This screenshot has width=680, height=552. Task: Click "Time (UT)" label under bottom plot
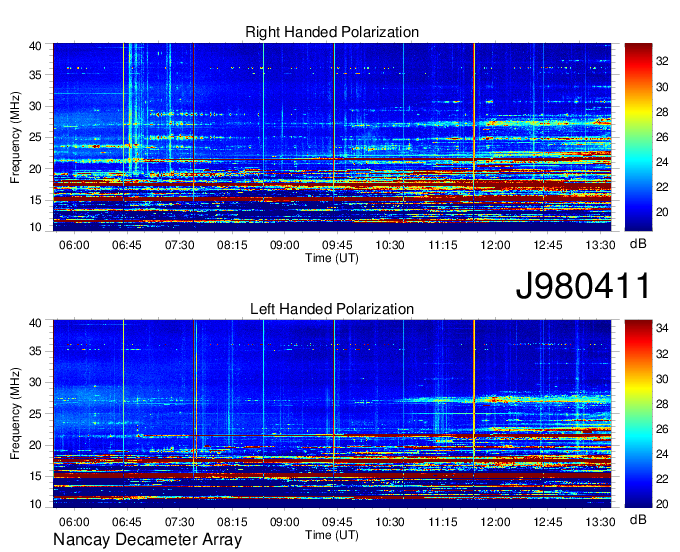[x=332, y=535]
